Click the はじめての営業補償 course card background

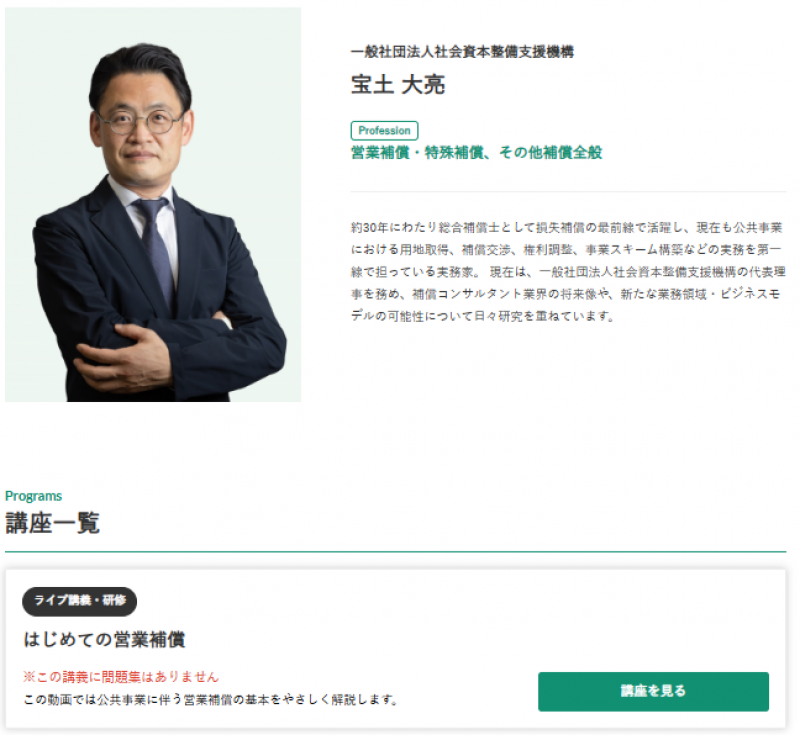coord(395,649)
